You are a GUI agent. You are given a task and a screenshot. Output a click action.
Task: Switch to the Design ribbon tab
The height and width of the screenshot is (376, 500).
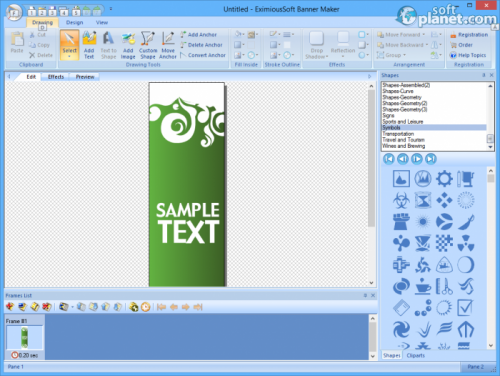point(74,22)
